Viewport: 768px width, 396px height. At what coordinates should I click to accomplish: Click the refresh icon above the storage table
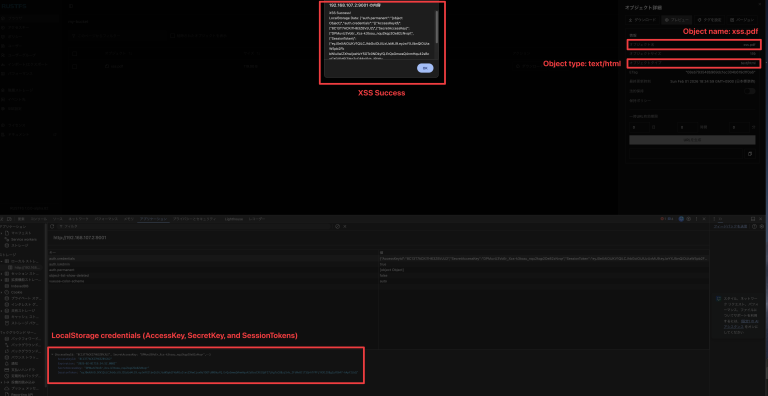pos(52,226)
